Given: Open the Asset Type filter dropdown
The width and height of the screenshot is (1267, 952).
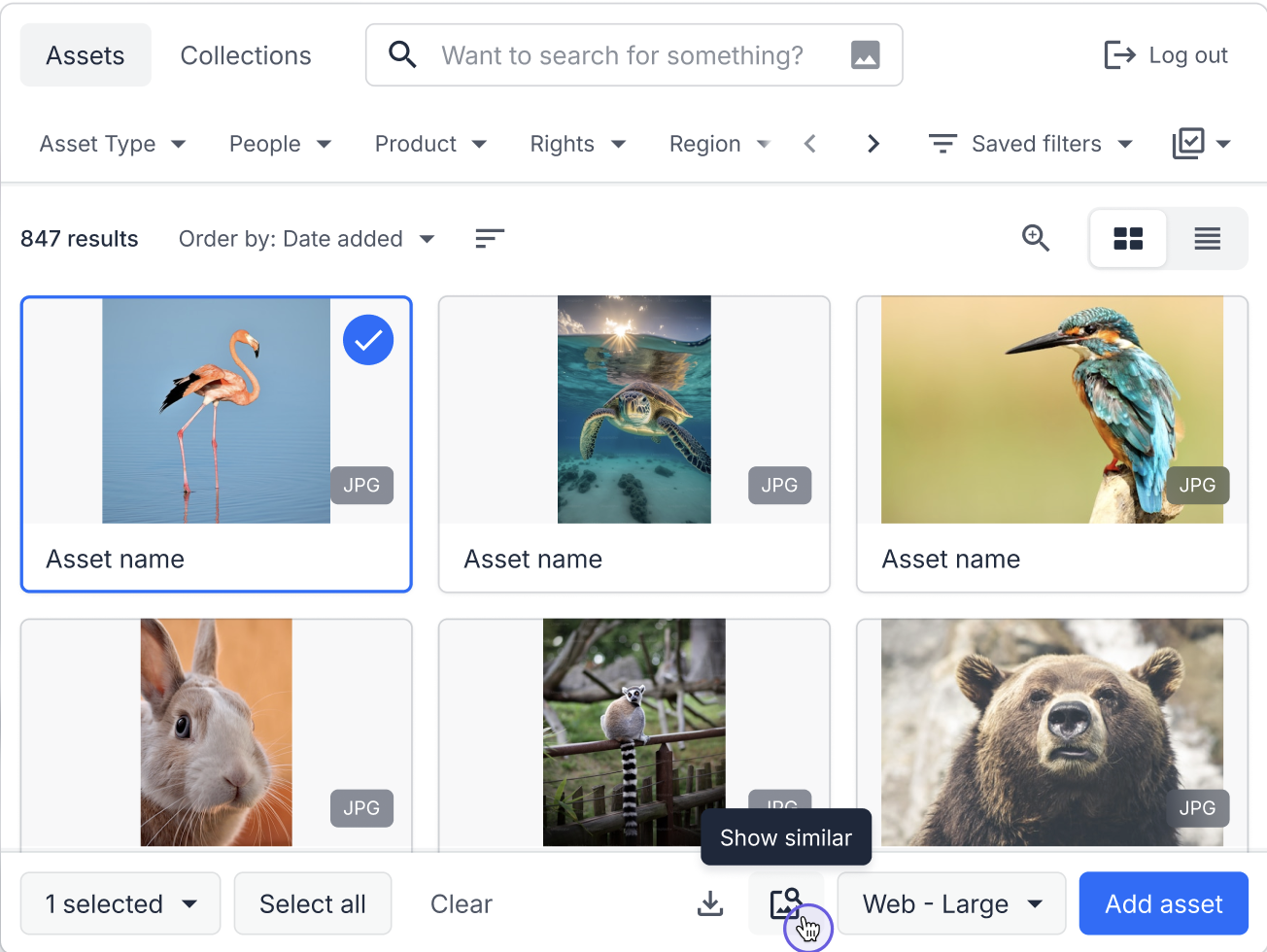Looking at the screenshot, I should click(x=113, y=144).
